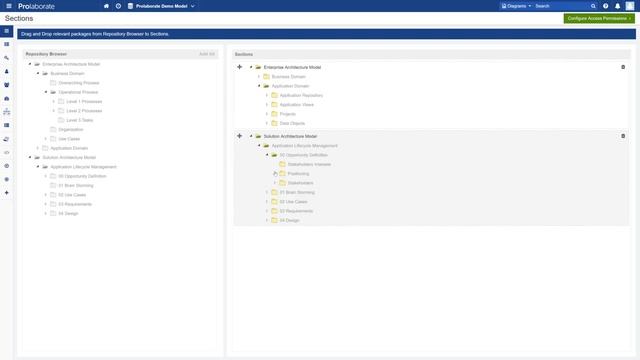640x360 pixels.
Task: Collapse Operational Process in Repository Browser
Action: pos(46,92)
